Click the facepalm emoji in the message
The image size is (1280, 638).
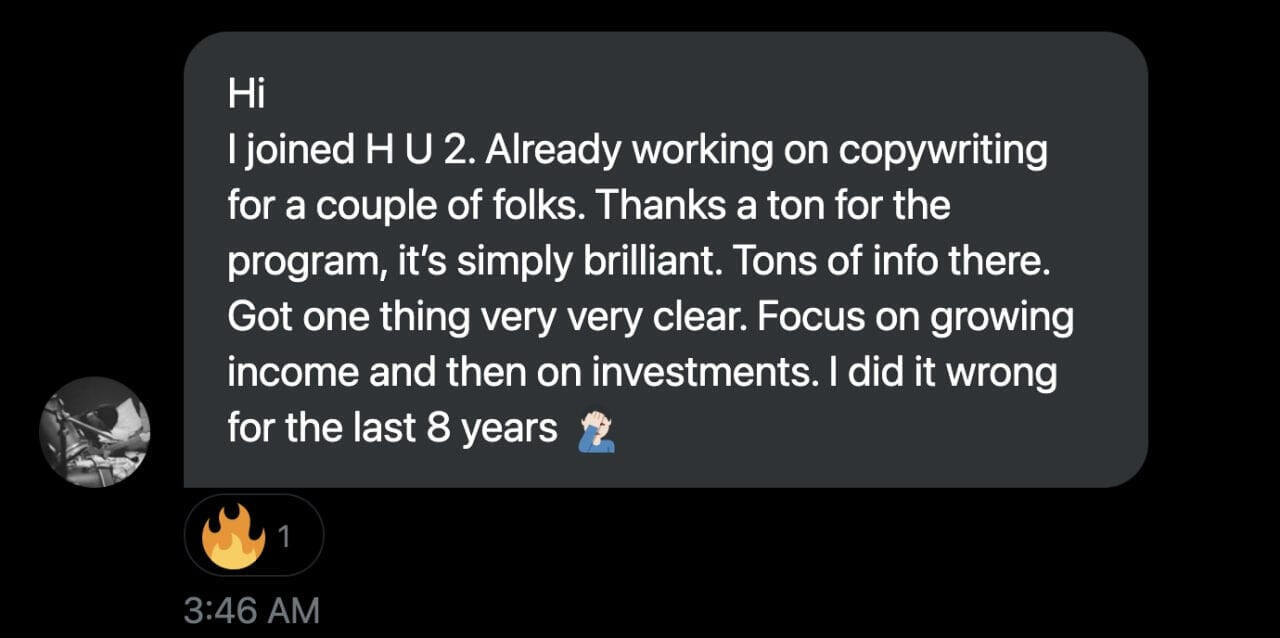[596, 432]
